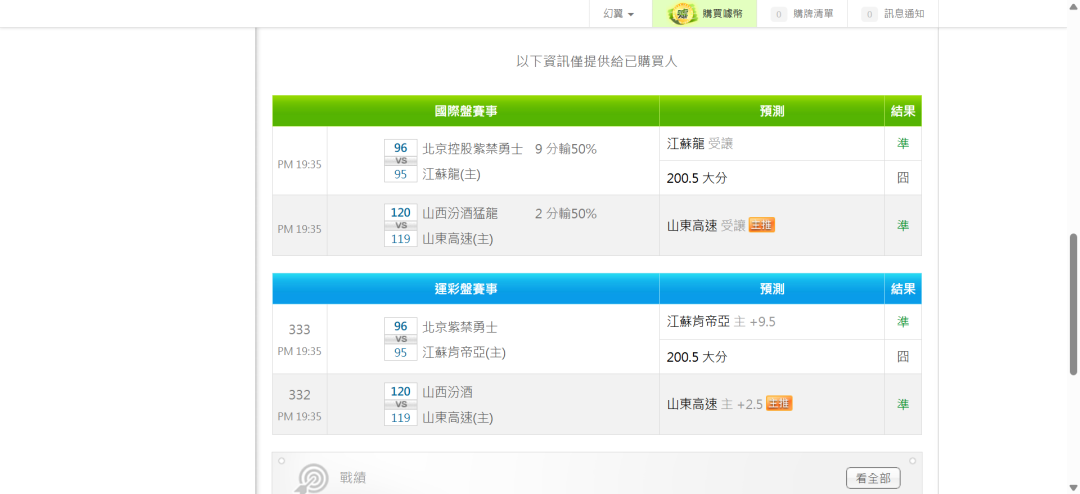Open the 購牌清單 tab
This screenshot has height=494, width=1080.
click(812, 14)
